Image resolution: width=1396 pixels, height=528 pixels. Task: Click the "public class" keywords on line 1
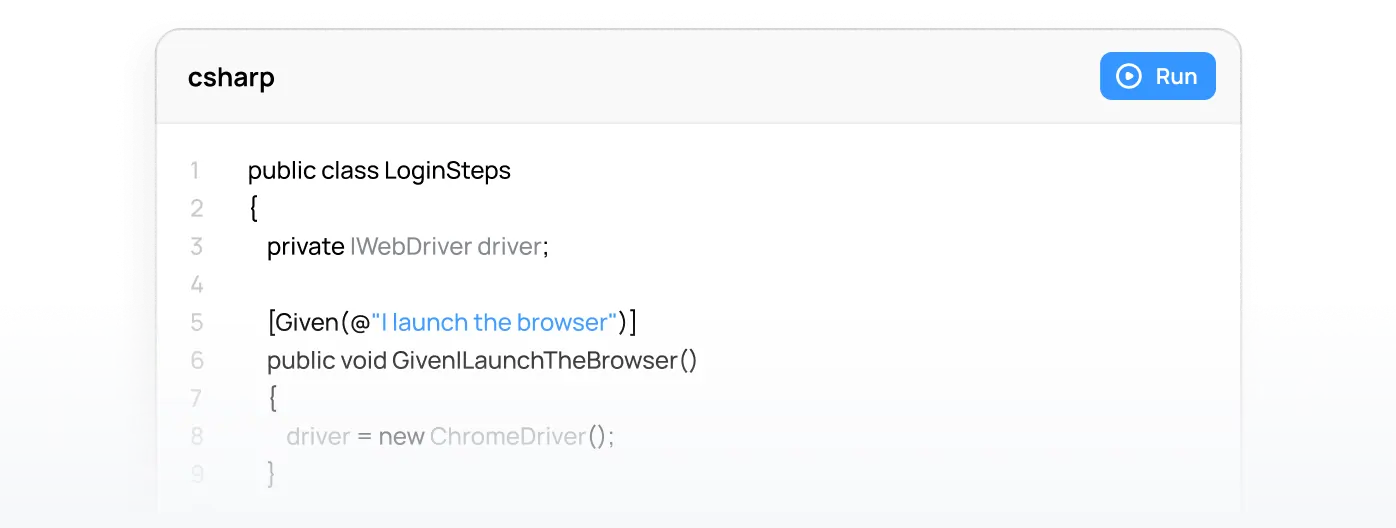pos(313,171)
